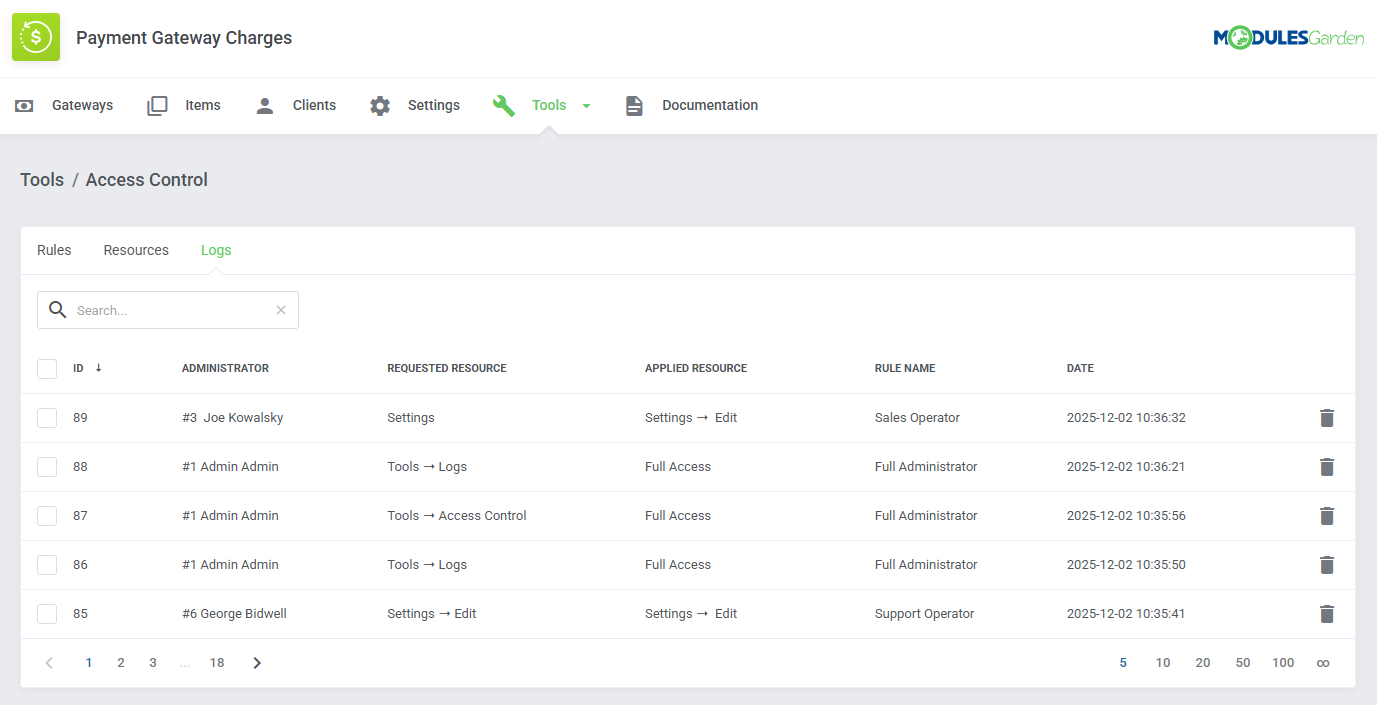The image size is (1377, 705).
Task: Open the Payment Gateway Charges module icon
Action: click(x=35, y=37)
